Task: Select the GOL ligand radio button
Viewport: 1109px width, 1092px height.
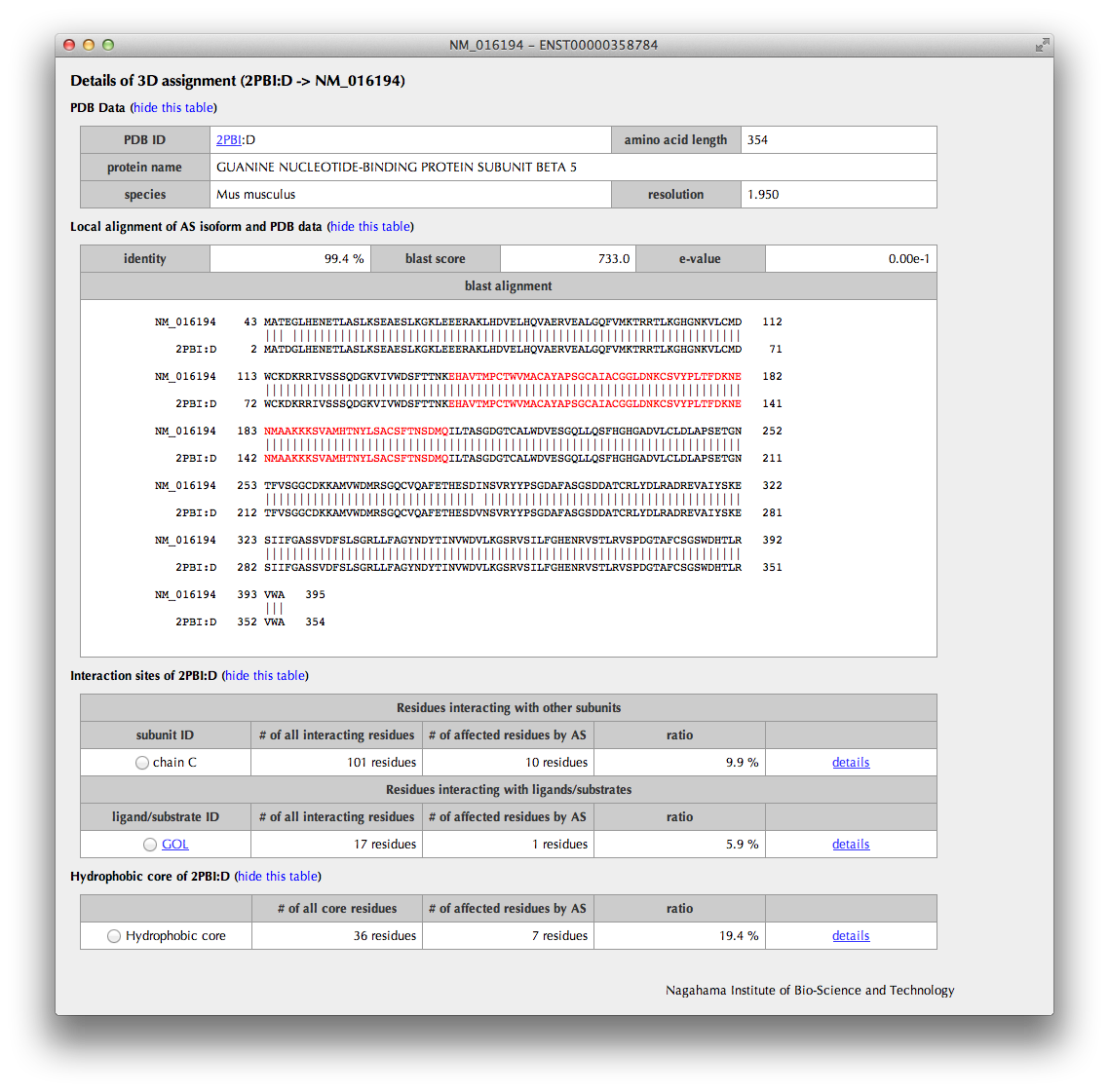Action: coord(150,845)
